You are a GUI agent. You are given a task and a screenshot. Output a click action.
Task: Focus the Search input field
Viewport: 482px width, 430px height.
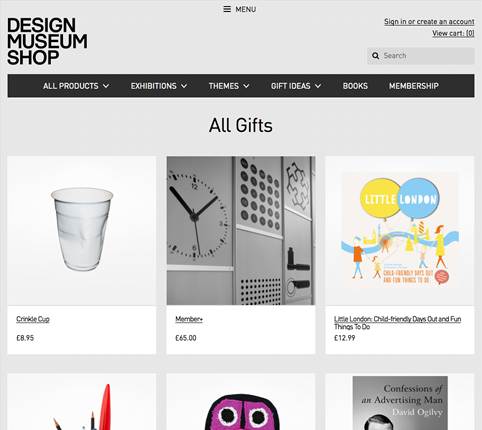click(421, 56)
